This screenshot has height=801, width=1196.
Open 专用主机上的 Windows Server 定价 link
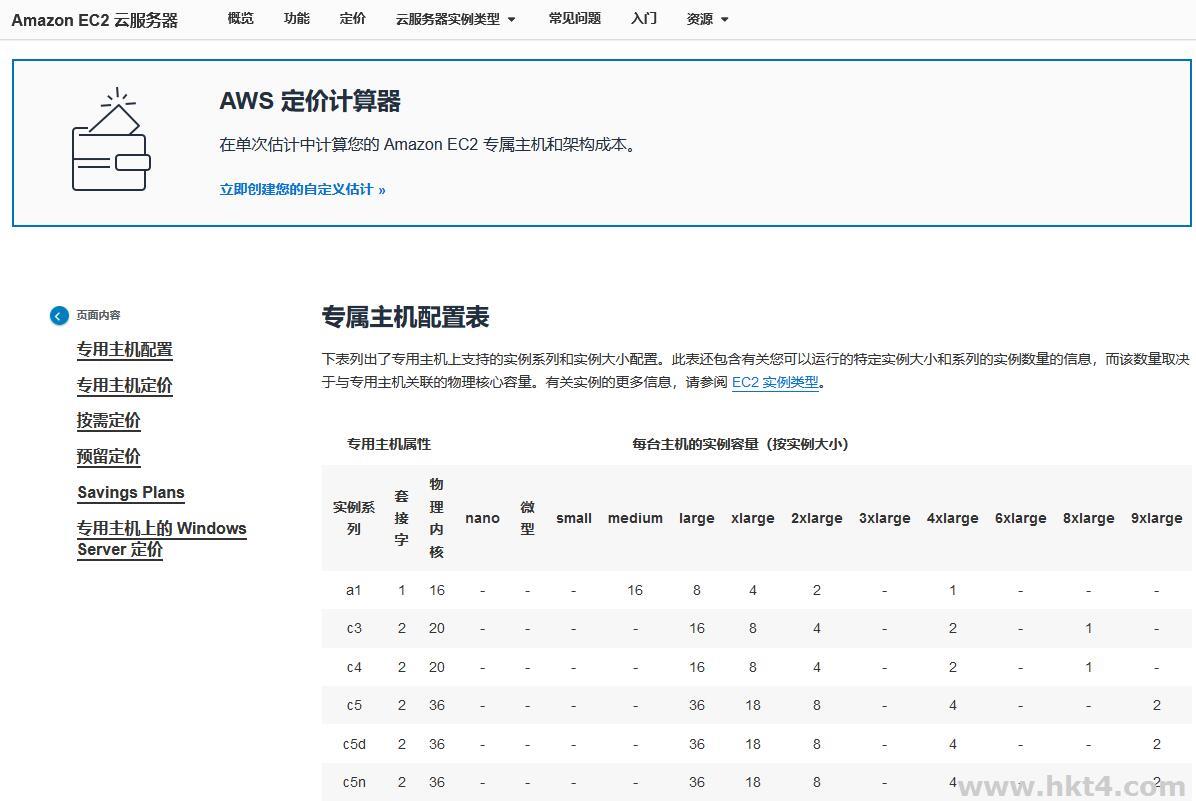pyautogui.click(x=162, y=539)
